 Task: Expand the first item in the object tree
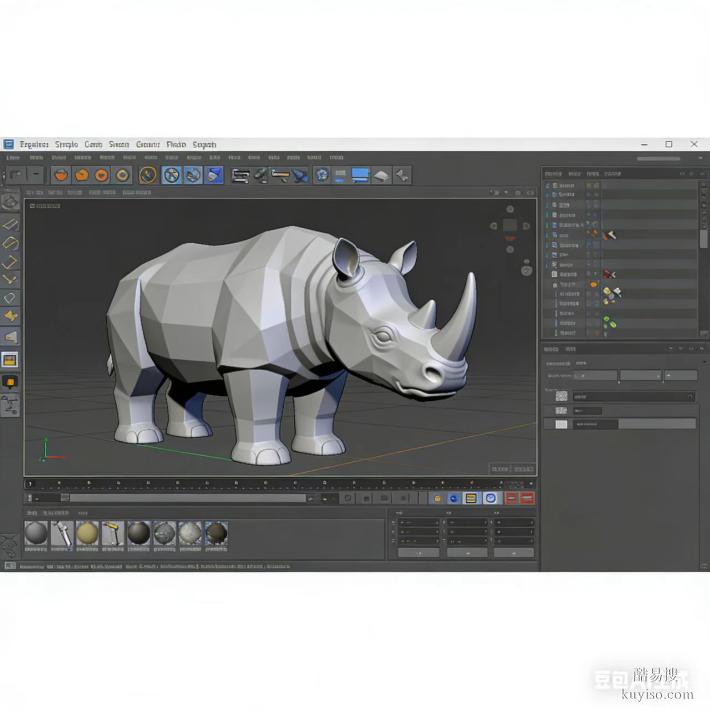[548, 185]
